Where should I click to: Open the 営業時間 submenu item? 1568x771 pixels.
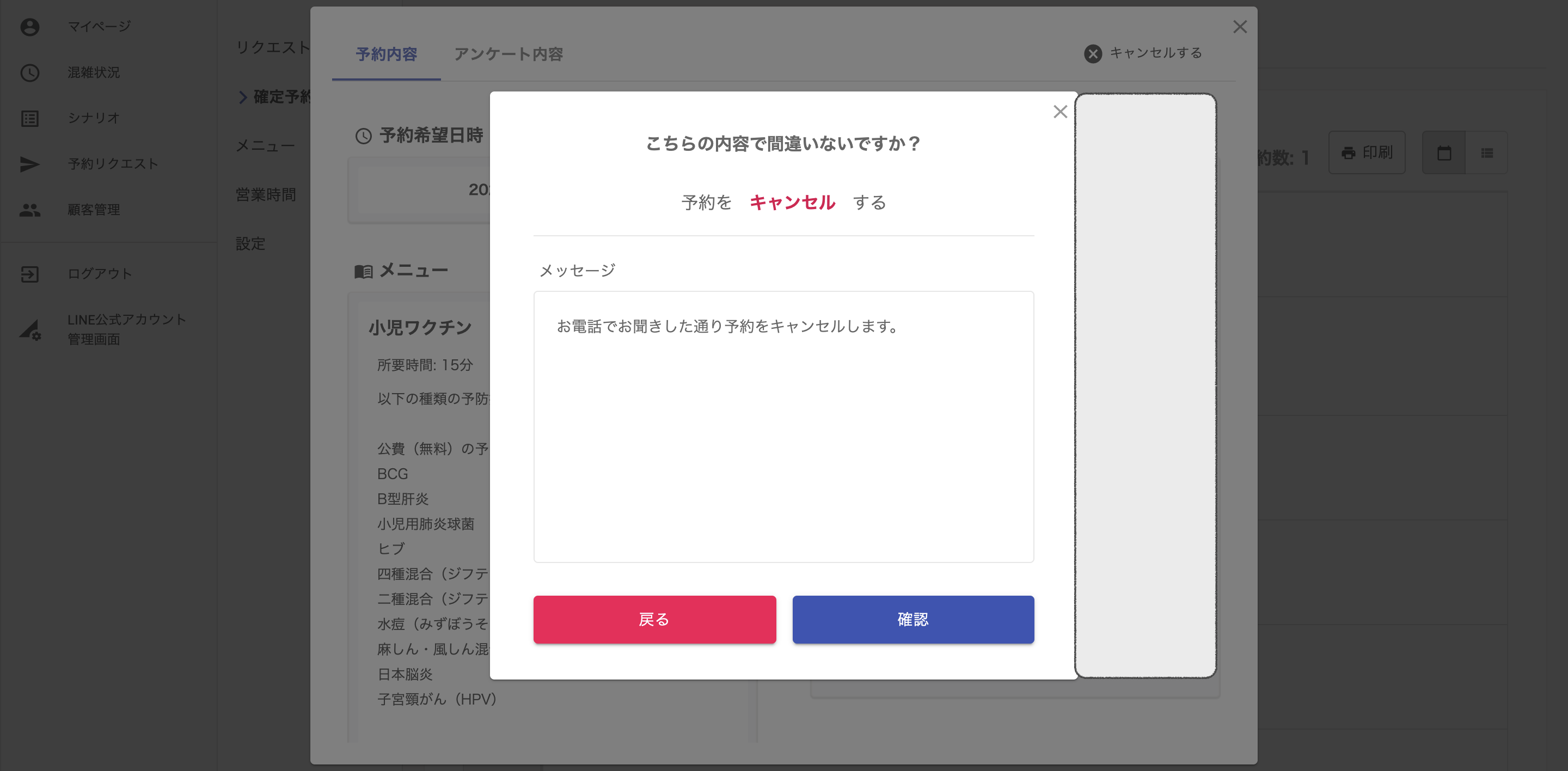pos(265,195)
